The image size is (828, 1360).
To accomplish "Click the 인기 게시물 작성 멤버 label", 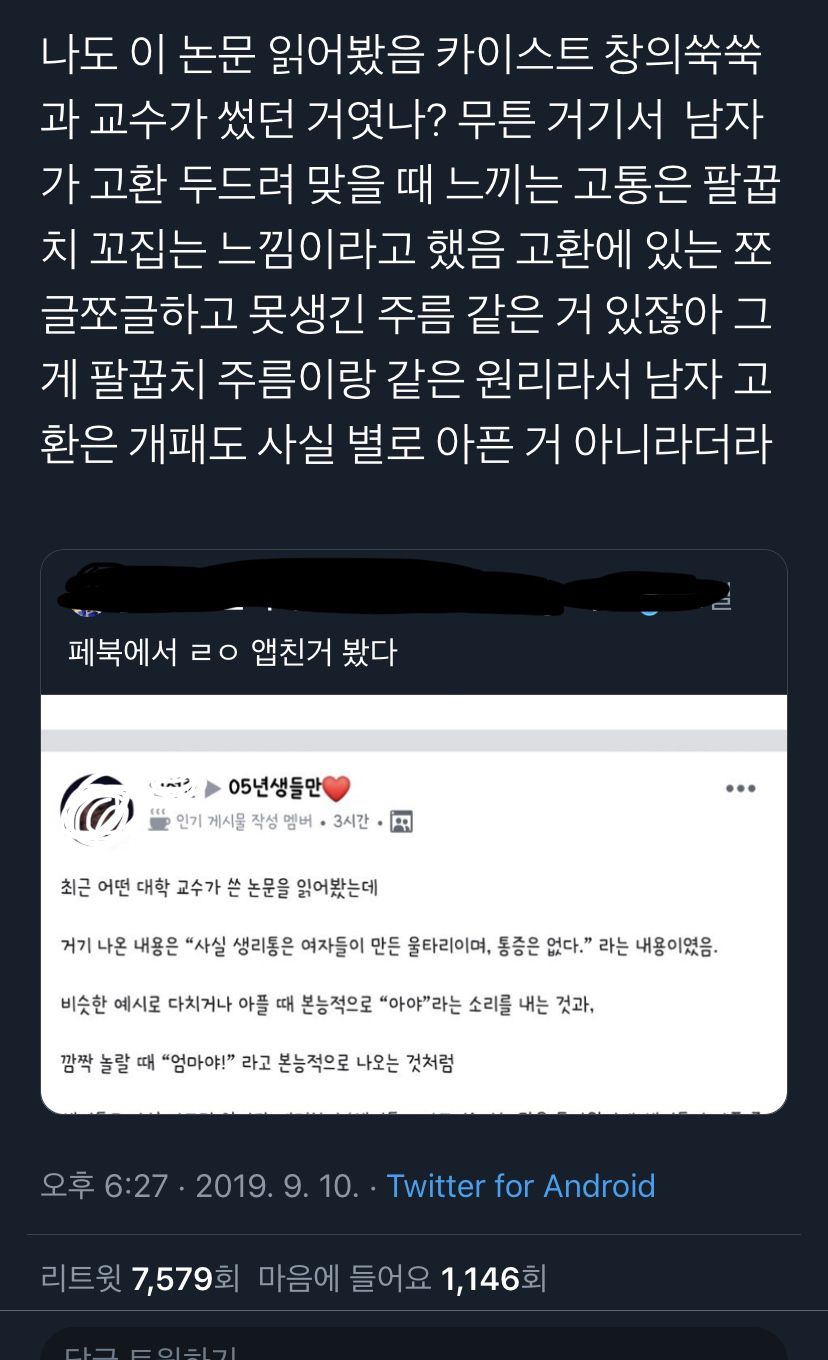I will coord(244,821).
